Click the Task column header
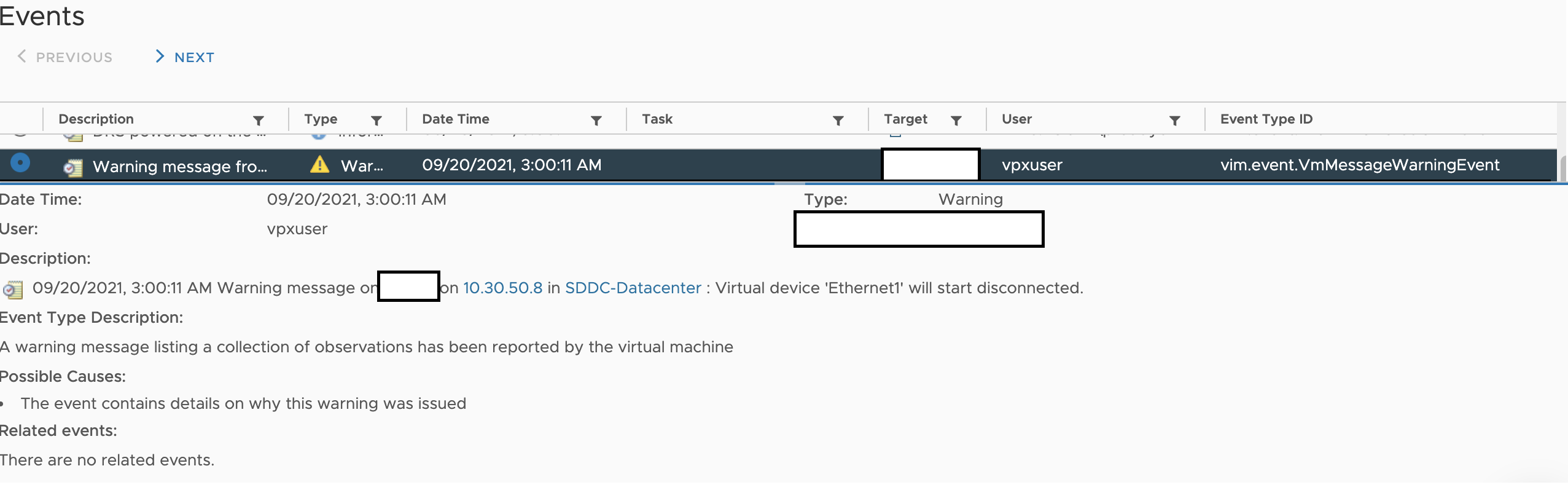The height and width of the screenshot is (490, 1568). 657,119
